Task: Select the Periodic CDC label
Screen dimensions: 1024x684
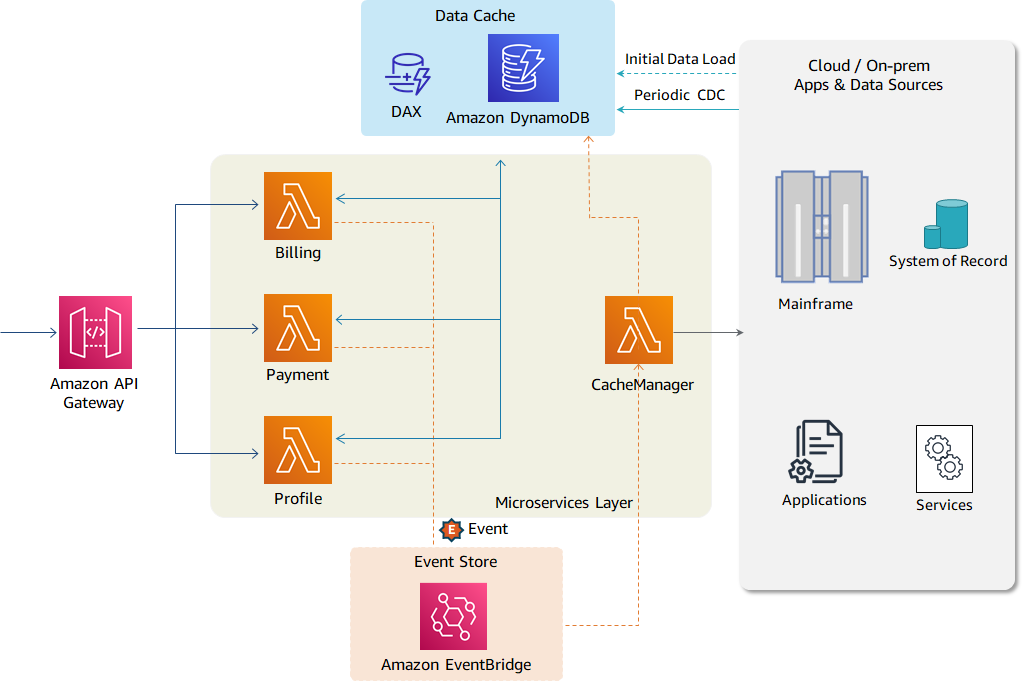Action: tap(680, 94)
